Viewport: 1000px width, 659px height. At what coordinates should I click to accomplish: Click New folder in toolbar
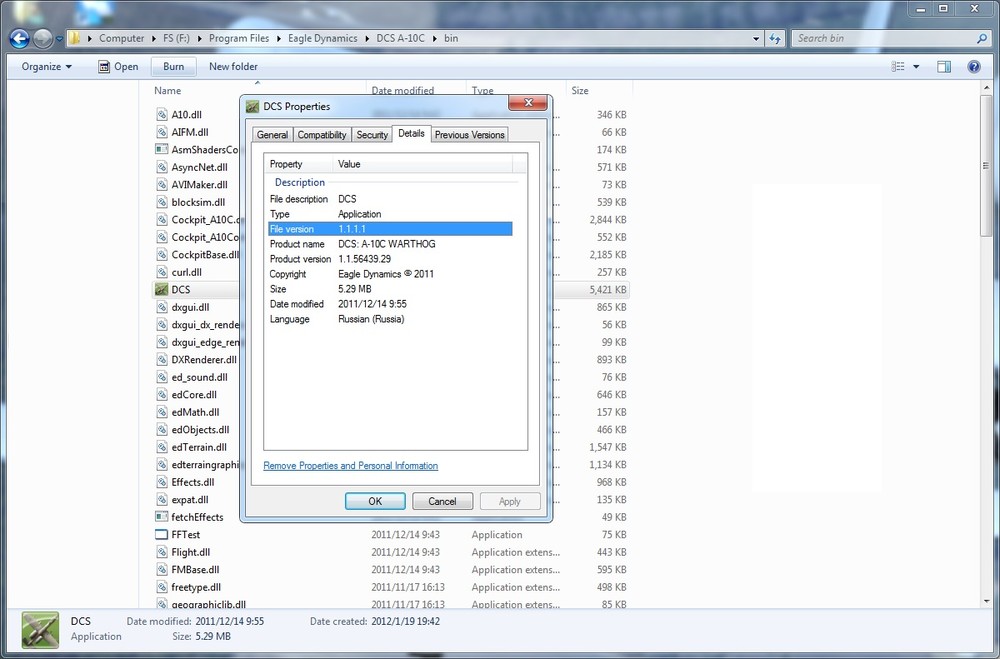click(x=233, y=66)
